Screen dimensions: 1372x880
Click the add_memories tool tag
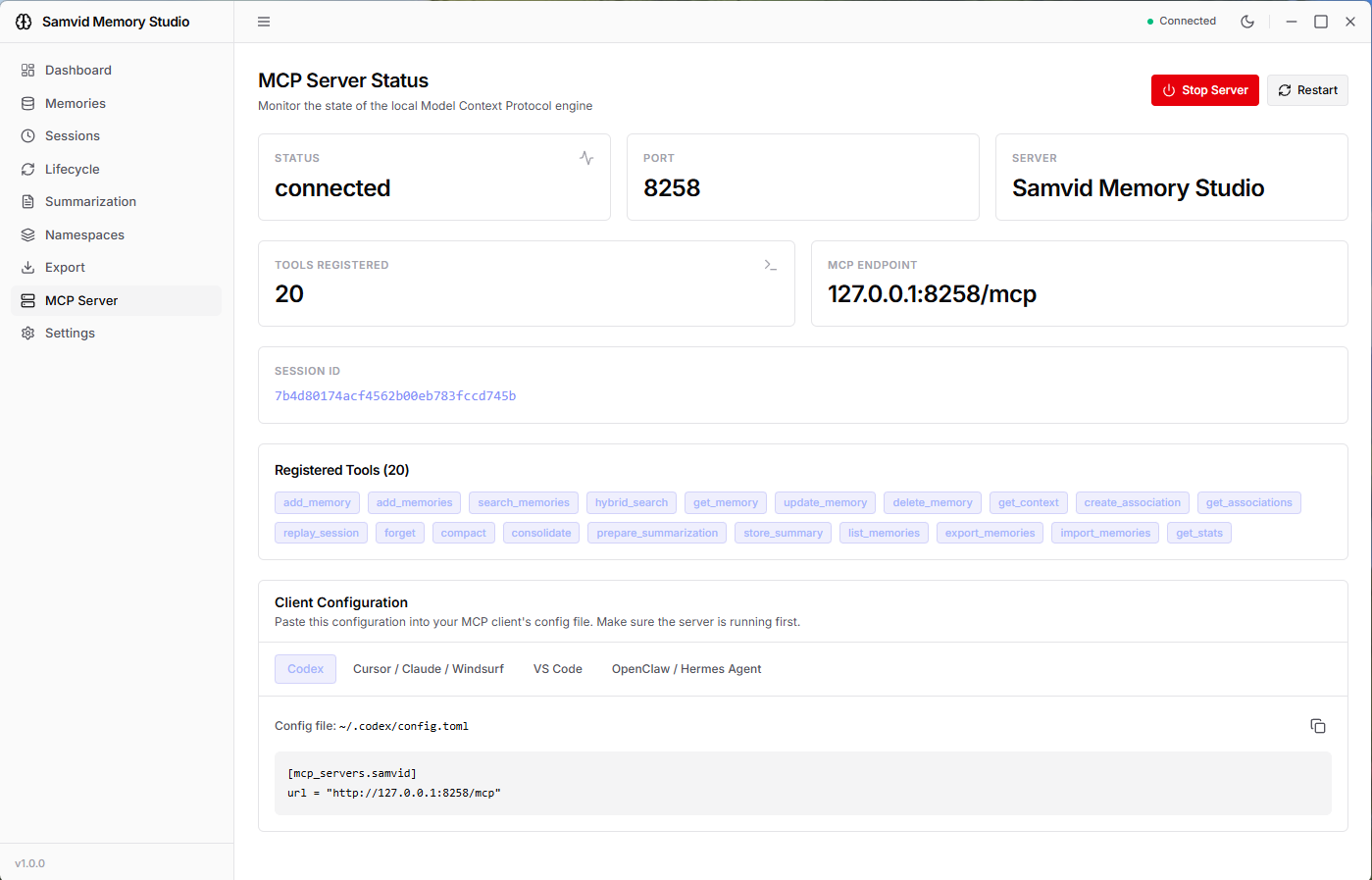(415, 503)
